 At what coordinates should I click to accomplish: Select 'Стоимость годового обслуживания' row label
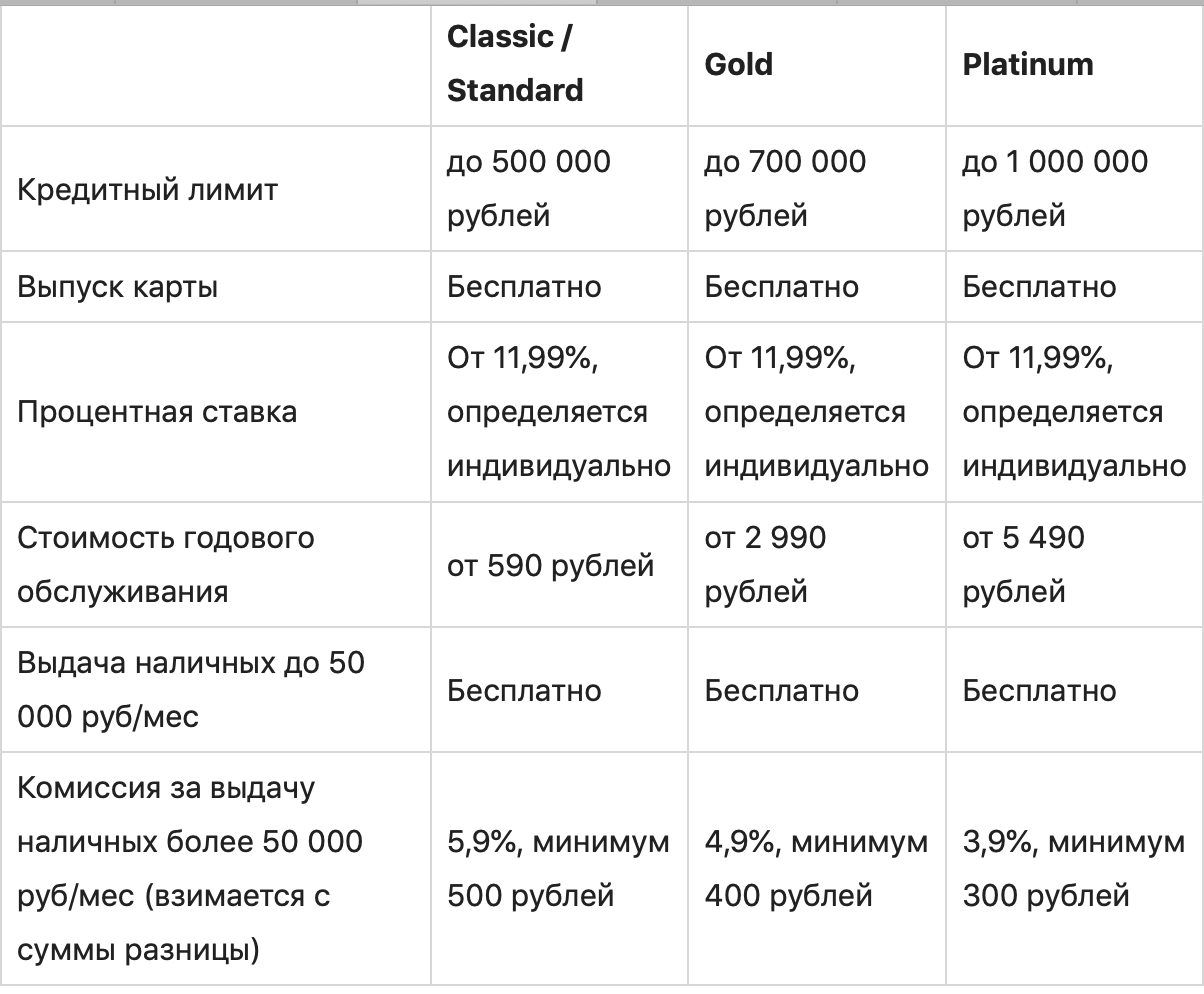166,565
